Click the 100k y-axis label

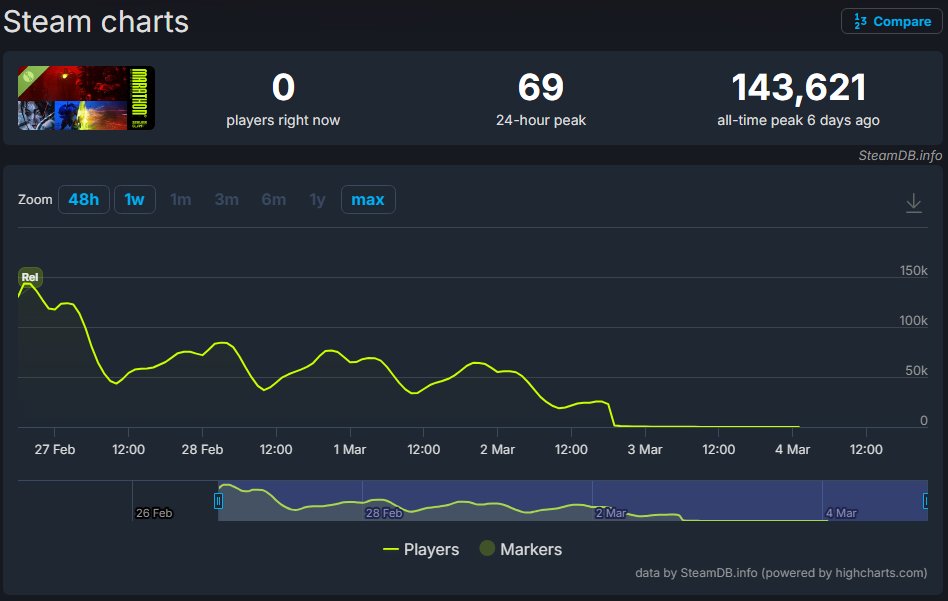pyautogui.click(x=914, y=320)
